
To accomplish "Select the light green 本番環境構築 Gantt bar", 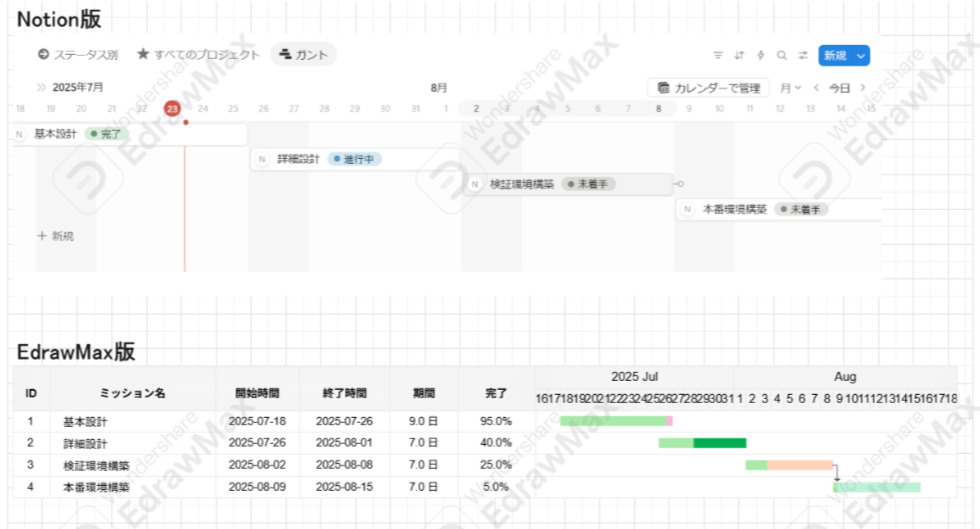I will point(878,486).
